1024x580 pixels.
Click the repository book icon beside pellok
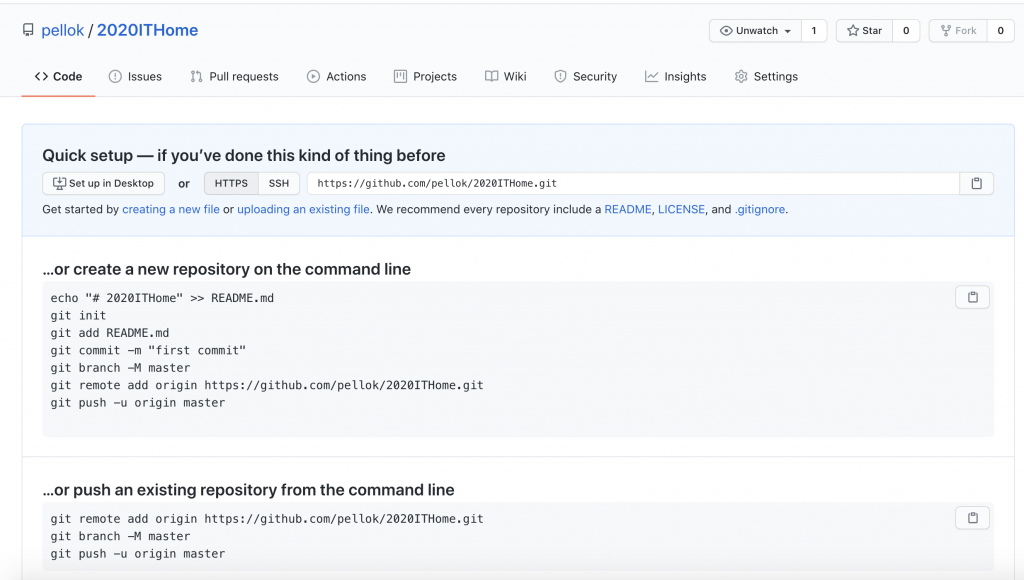[x=28, y=30]
